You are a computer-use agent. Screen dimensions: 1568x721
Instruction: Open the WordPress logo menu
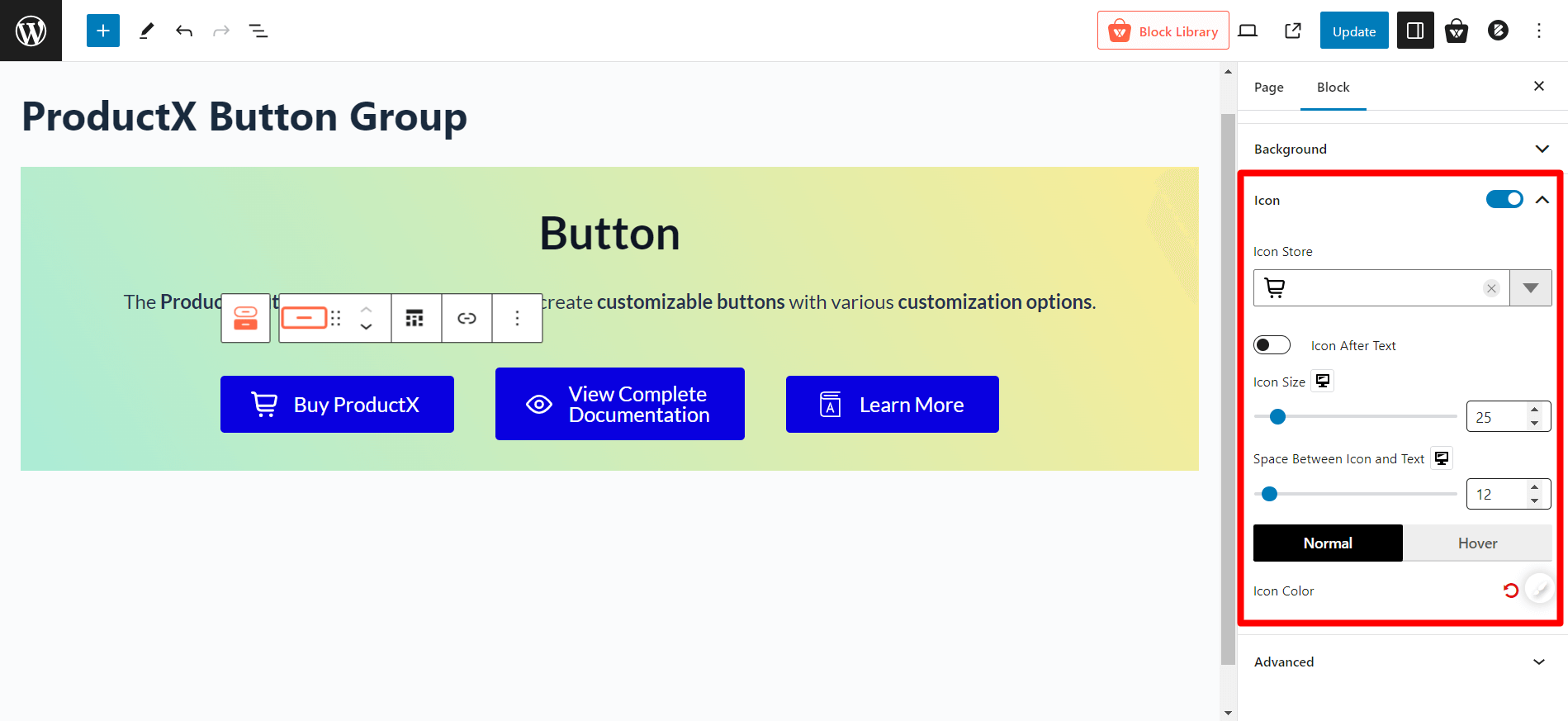31,31
